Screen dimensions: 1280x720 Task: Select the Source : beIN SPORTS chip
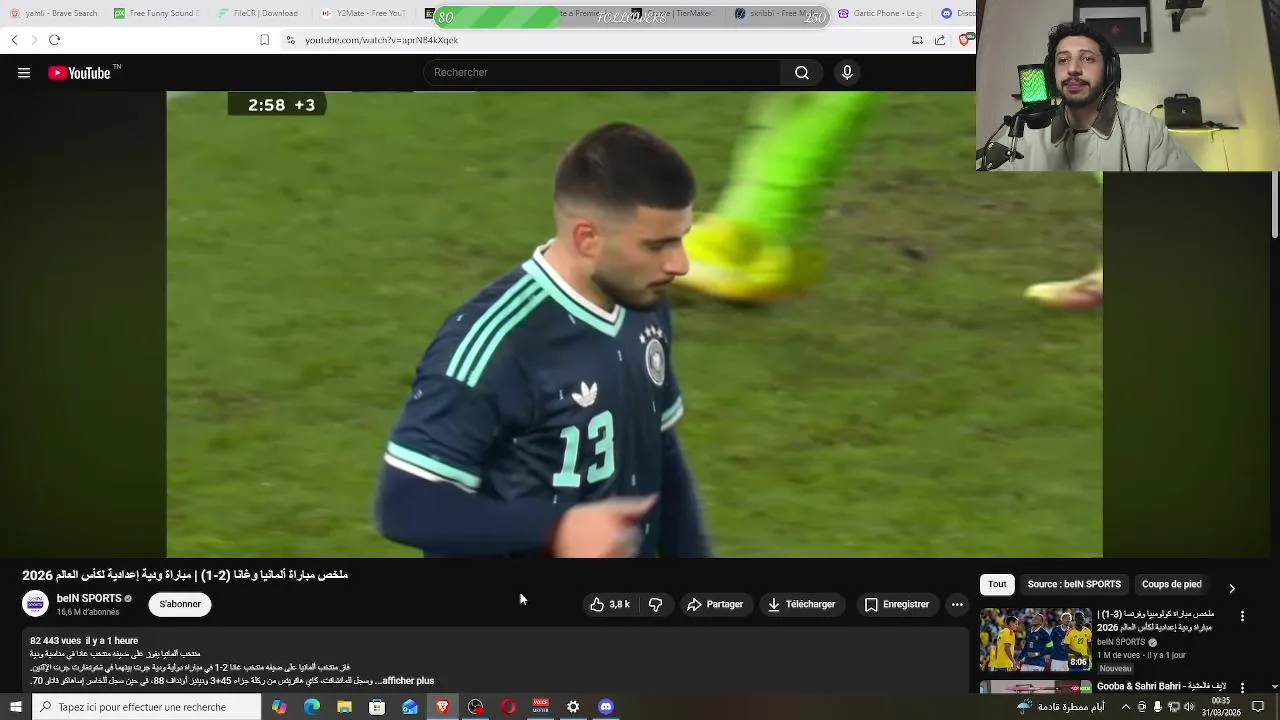(x=1074, y=584)
